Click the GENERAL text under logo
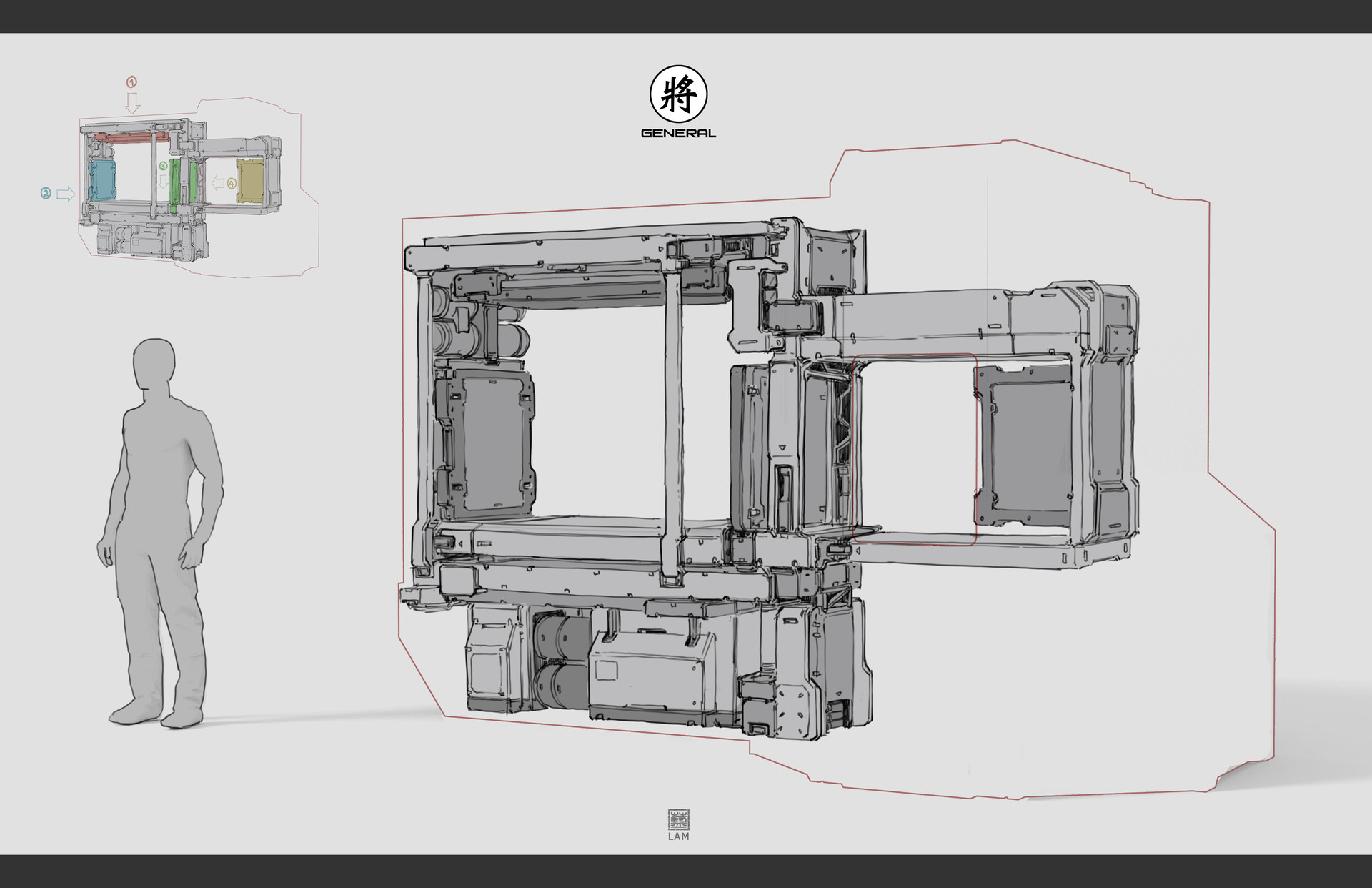 coord(678,133)
